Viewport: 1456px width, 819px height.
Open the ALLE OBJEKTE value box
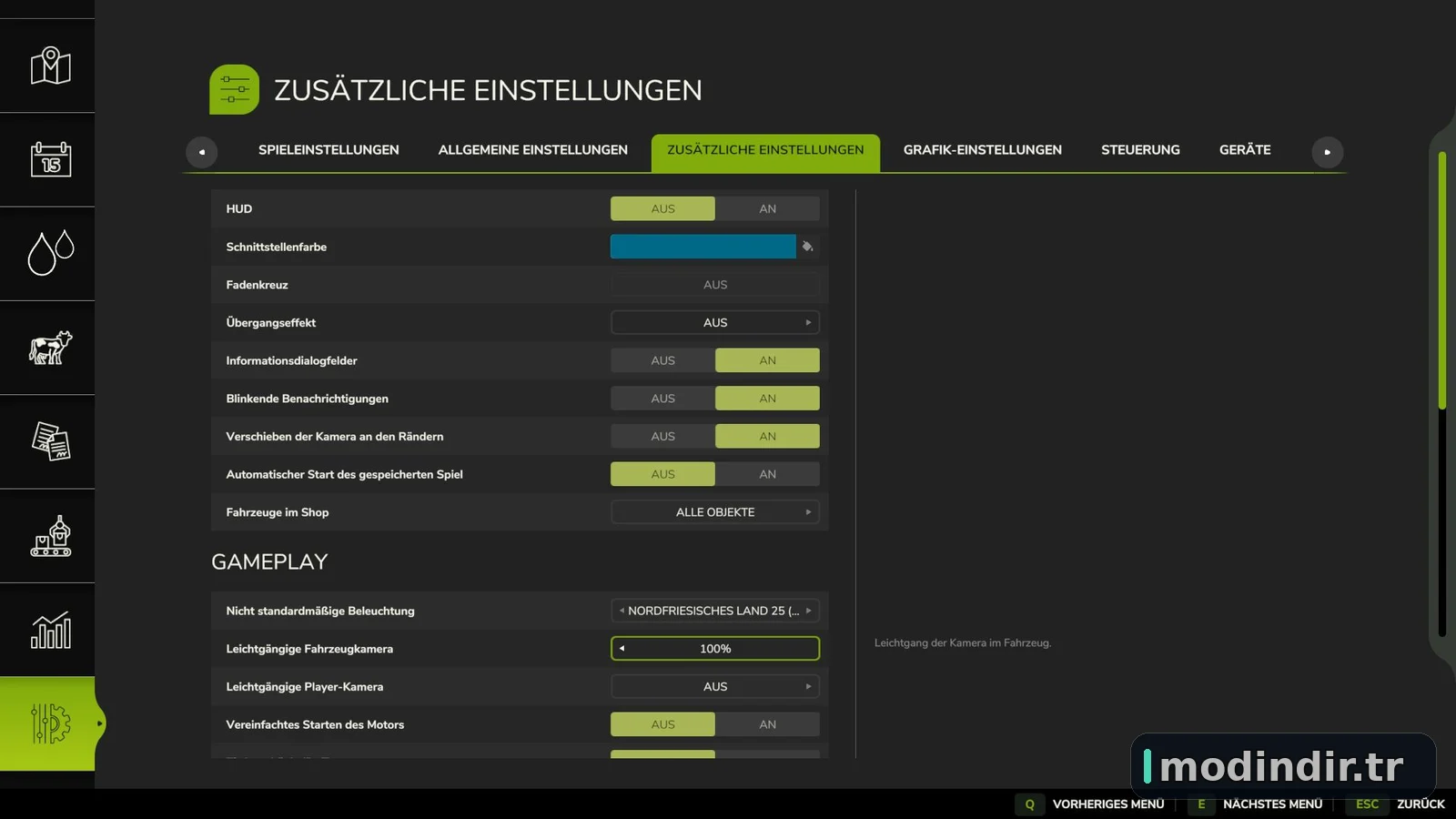[x=715, y=512]
